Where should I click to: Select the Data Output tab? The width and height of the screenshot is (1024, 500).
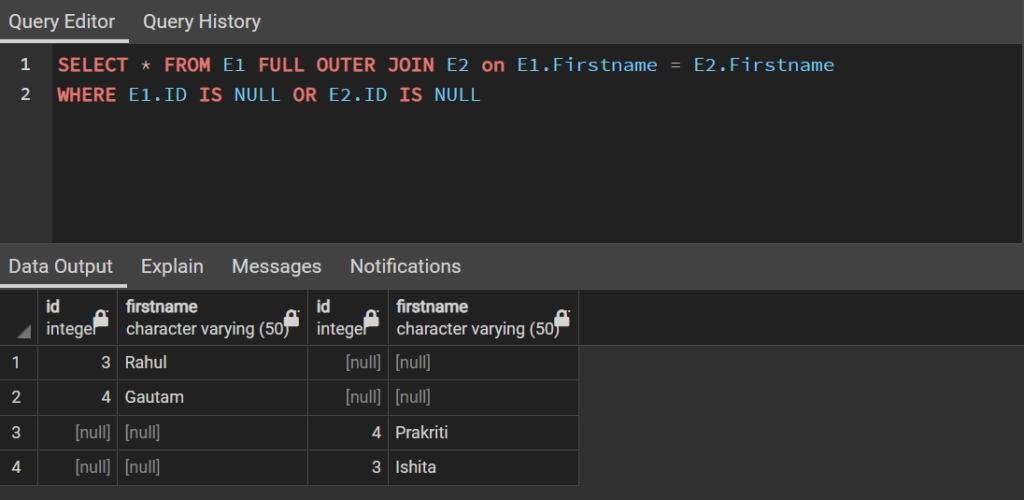click(x=61, y=266)
